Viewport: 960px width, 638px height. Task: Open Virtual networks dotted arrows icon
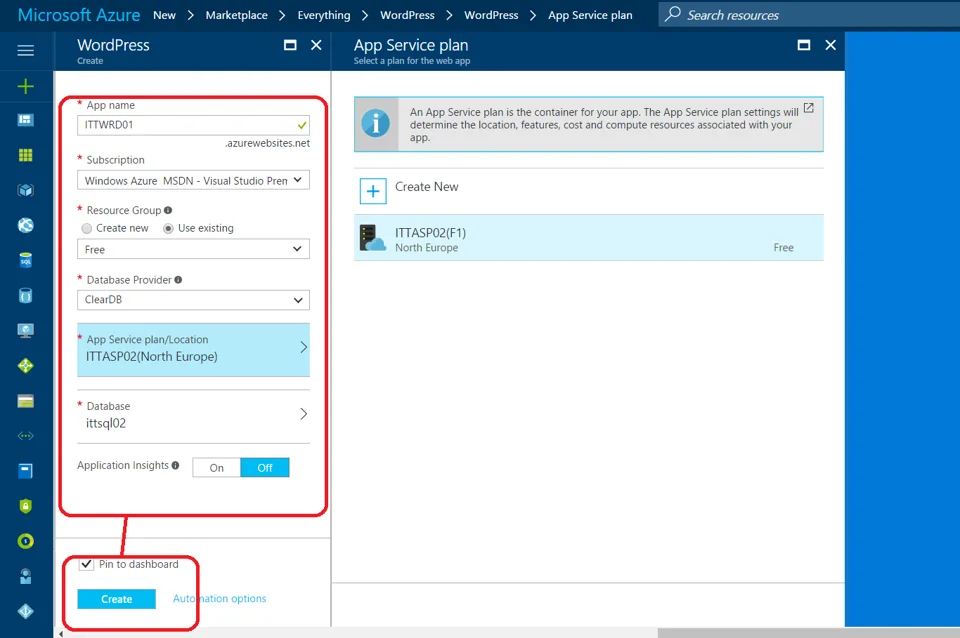click(25, 436)
